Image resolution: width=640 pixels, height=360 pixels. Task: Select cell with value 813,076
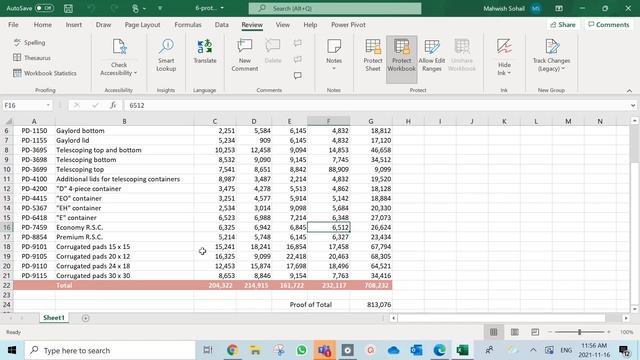(371, 304)
